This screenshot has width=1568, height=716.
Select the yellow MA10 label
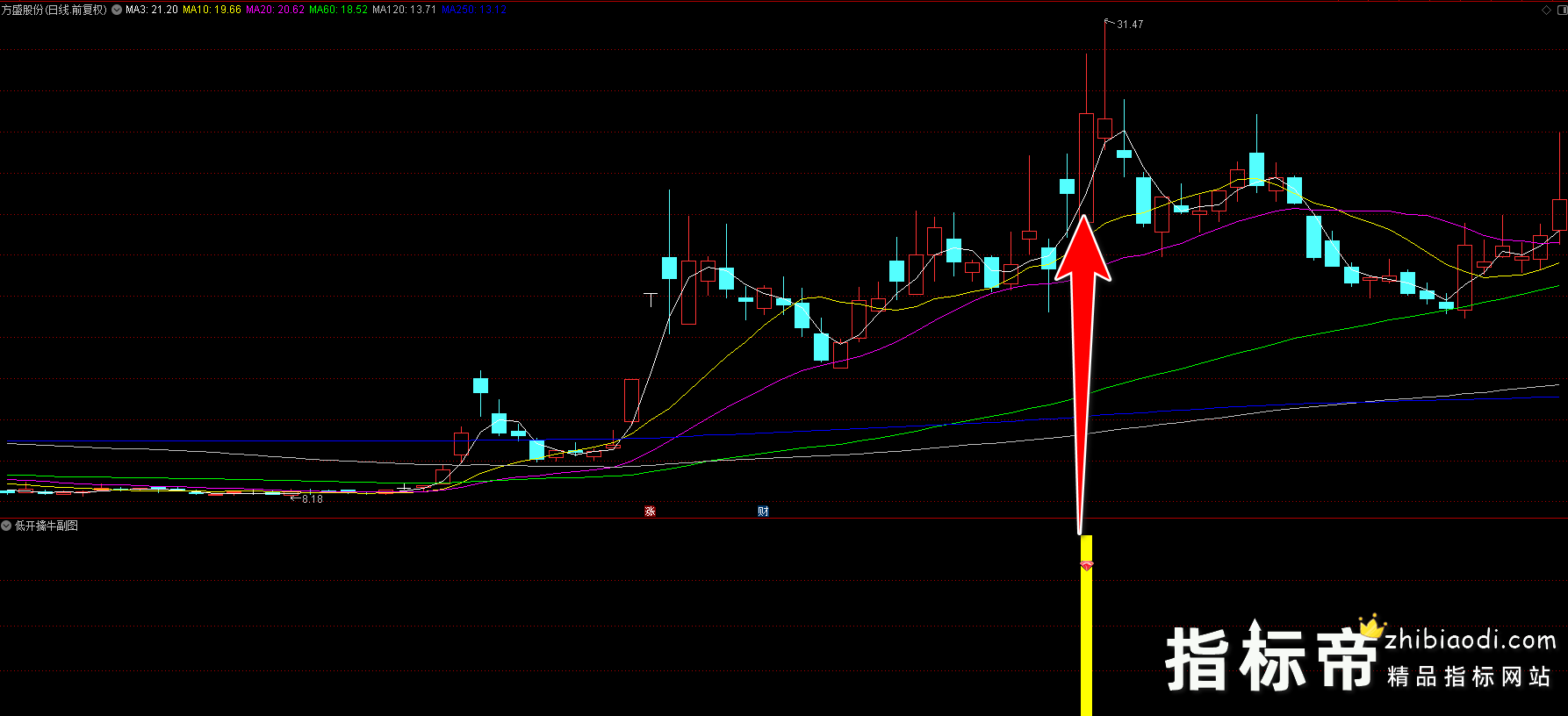(212, 10)
